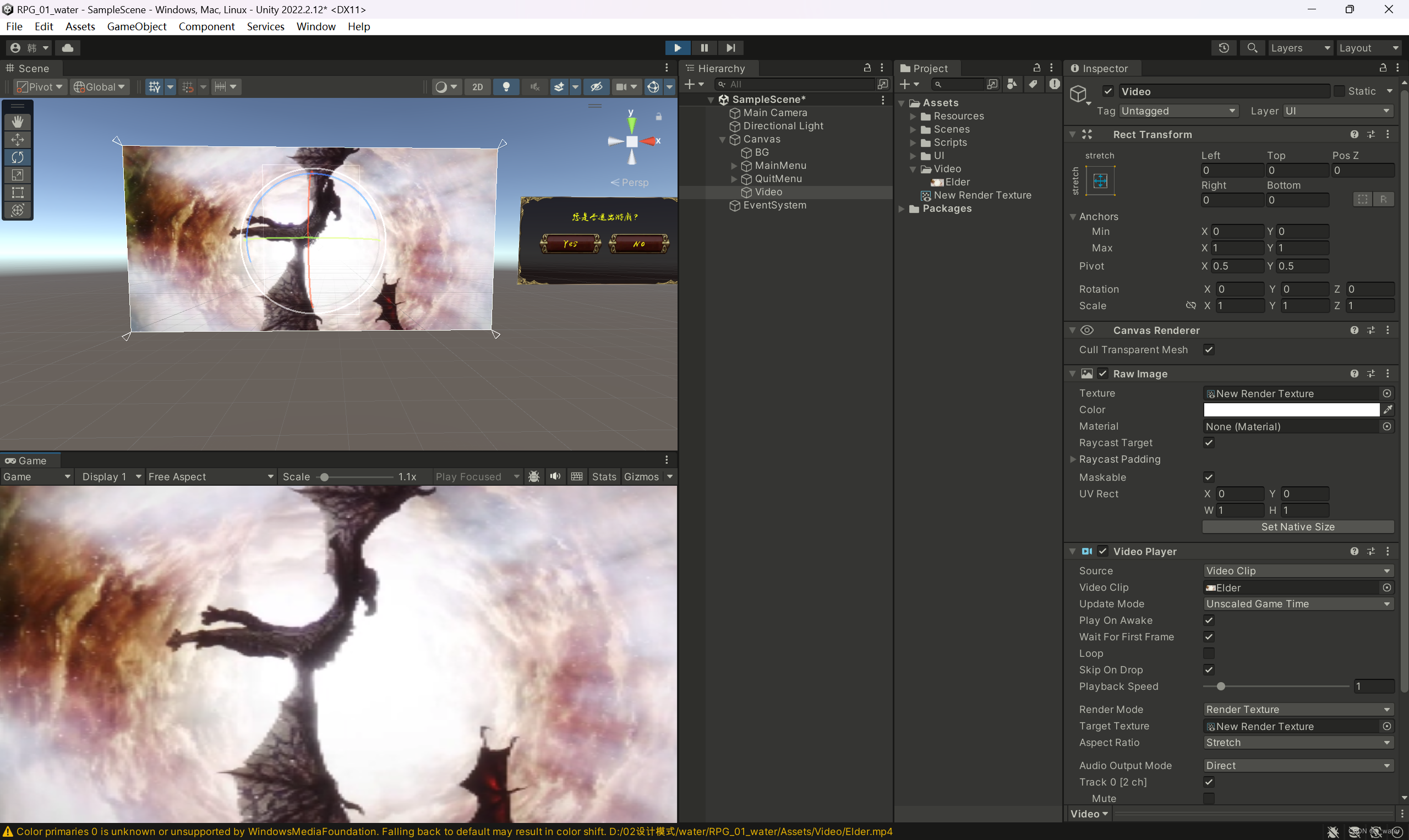
Task: Open Canvas Renderer more options menu
Action: coord(1388,330)
